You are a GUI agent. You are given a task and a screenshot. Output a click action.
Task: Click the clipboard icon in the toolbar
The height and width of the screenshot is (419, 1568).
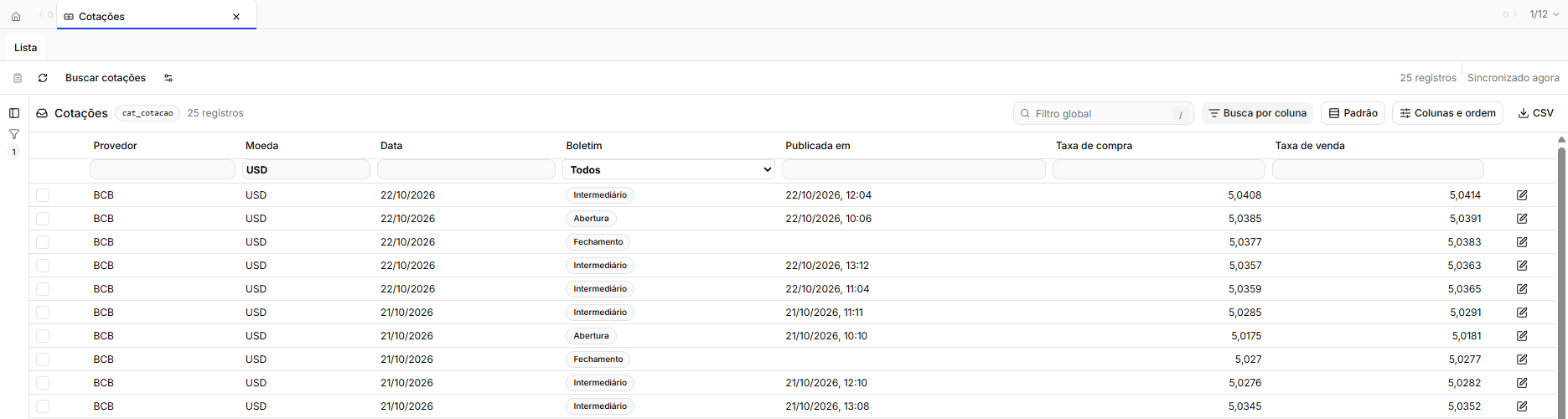pyautogui.click(x=17, y=78)
